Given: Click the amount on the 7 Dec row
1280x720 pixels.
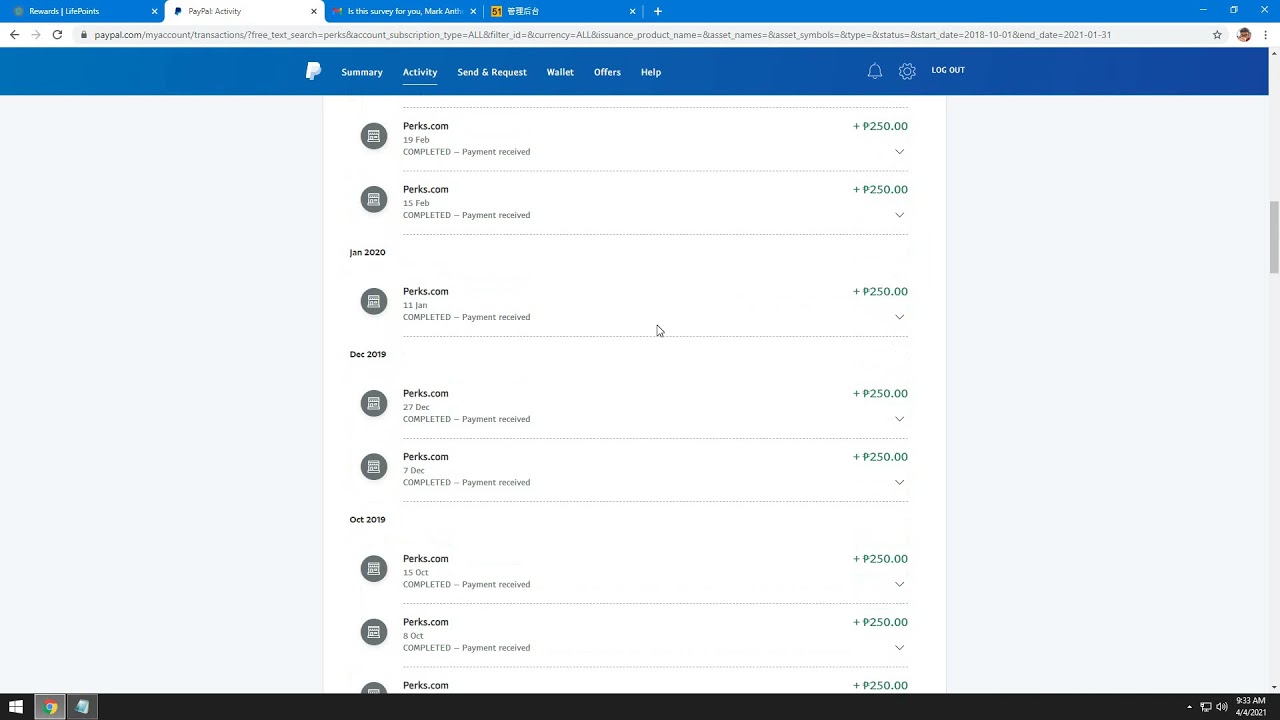Looking at the screenshot, I should pos(880,456).
